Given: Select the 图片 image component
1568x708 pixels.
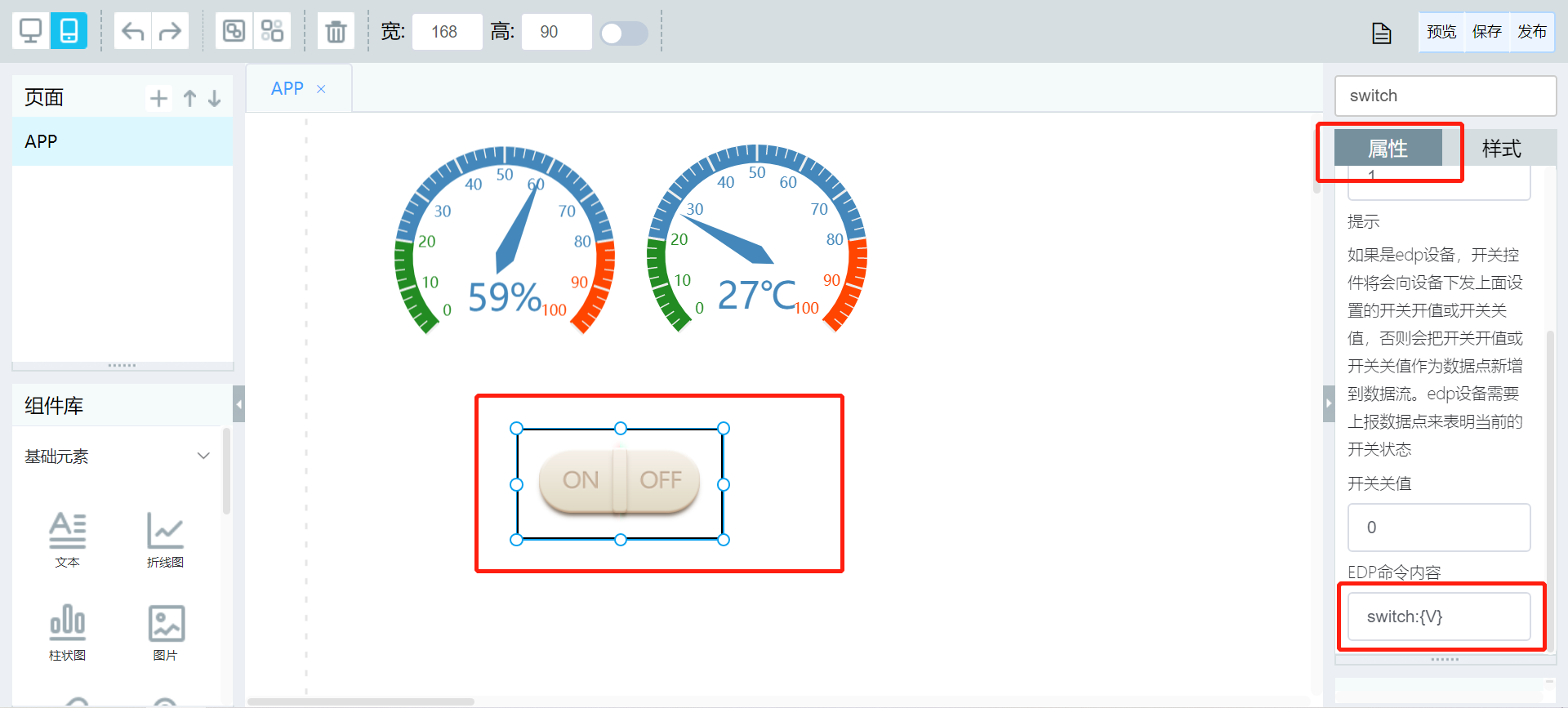Looking at the screenshot, I should coord(166,632).
